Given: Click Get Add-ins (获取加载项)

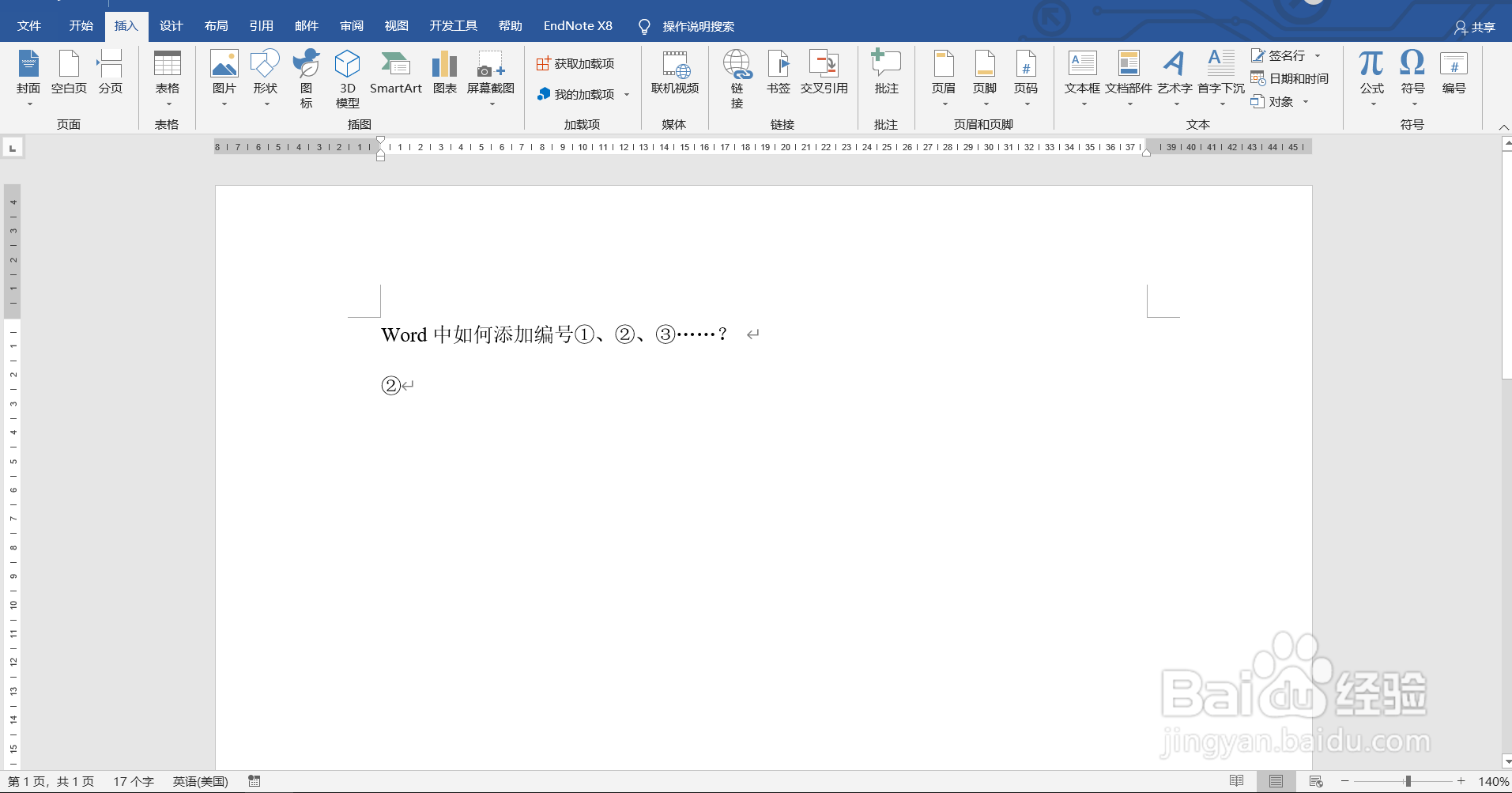Looking at the screenshot, I should click(x=575, y=63).
